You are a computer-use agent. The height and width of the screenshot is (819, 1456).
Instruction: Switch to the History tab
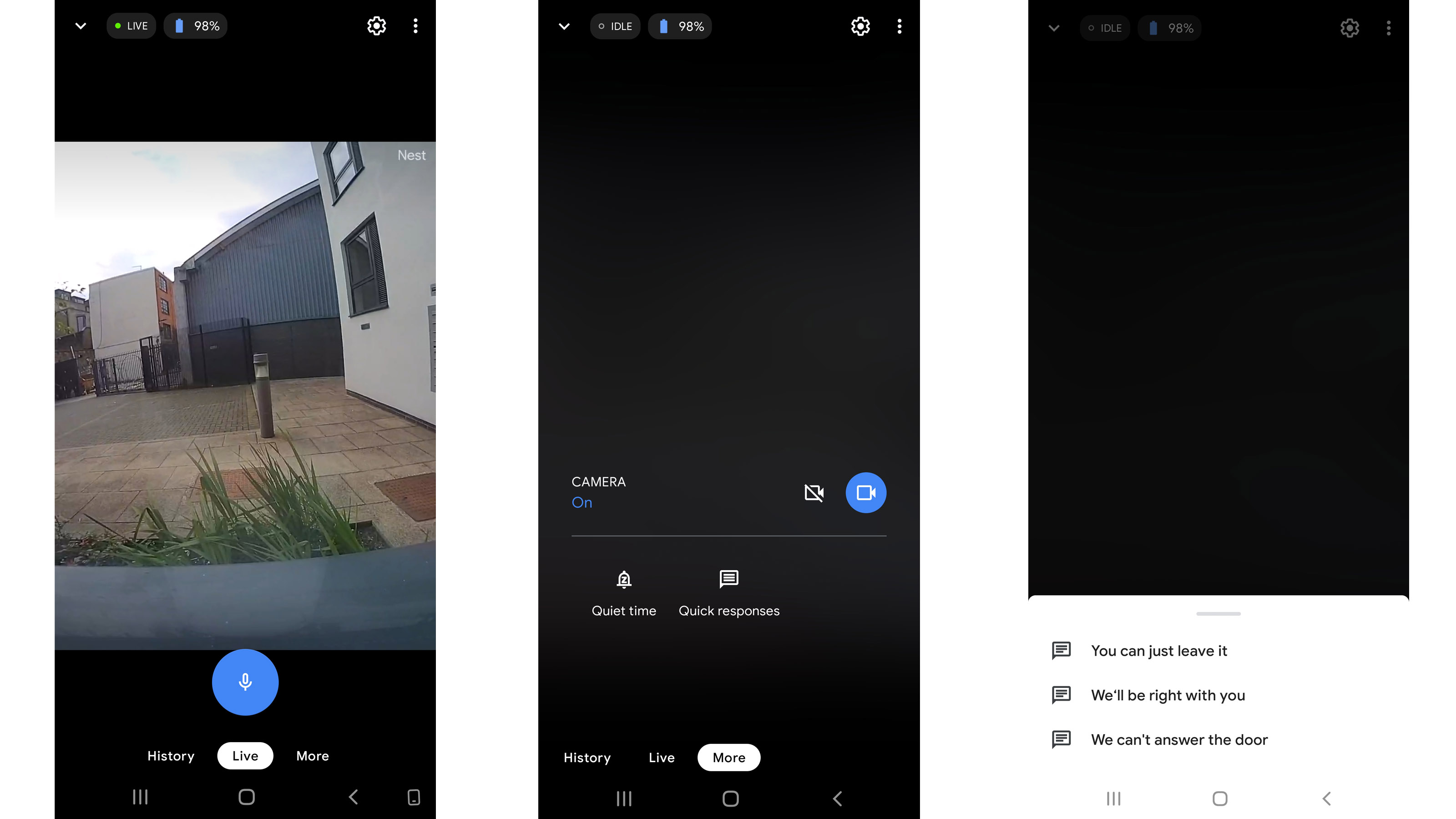(x=170, y=755)
